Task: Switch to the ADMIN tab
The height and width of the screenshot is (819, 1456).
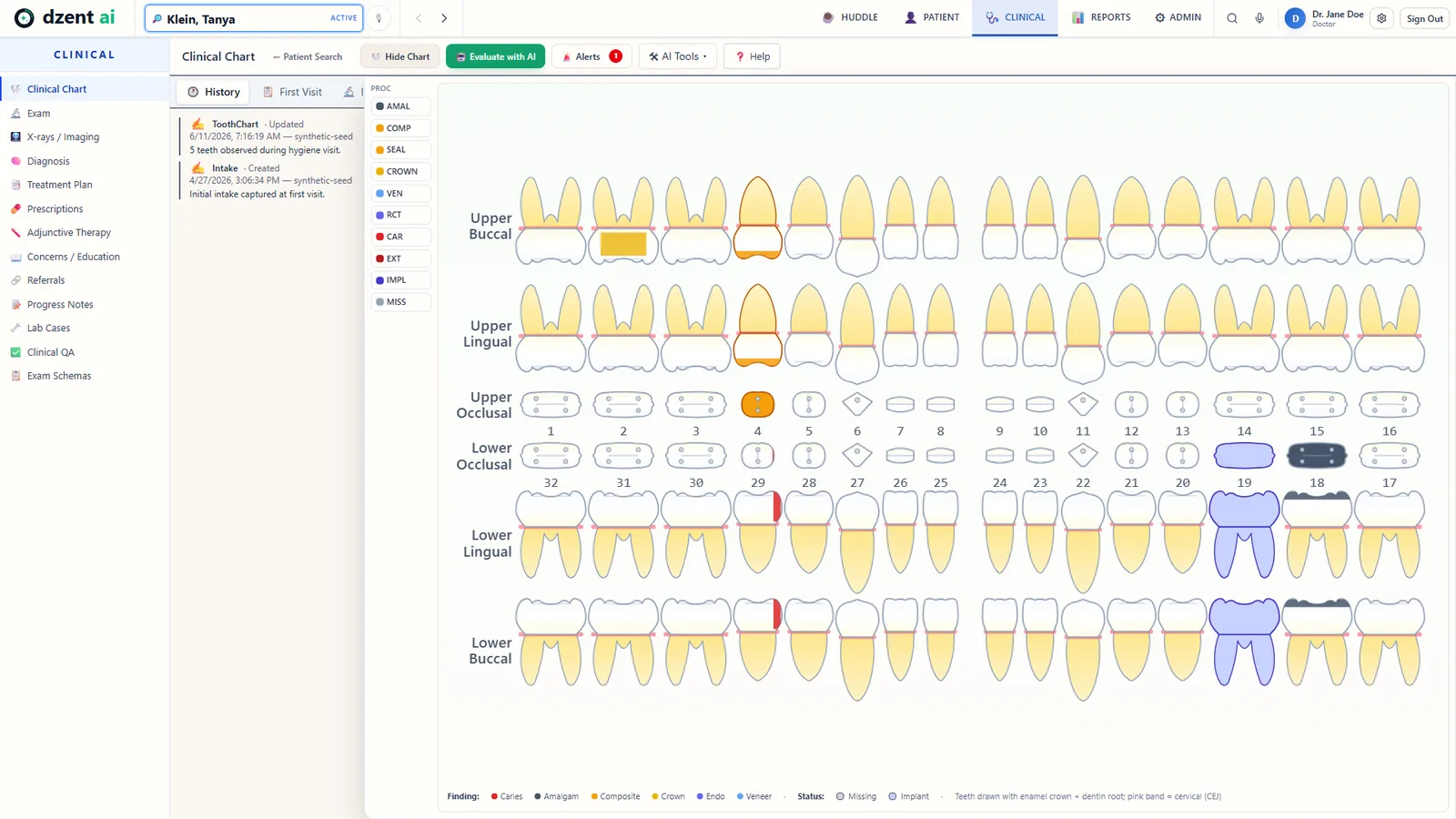Action: point(1178,17)
